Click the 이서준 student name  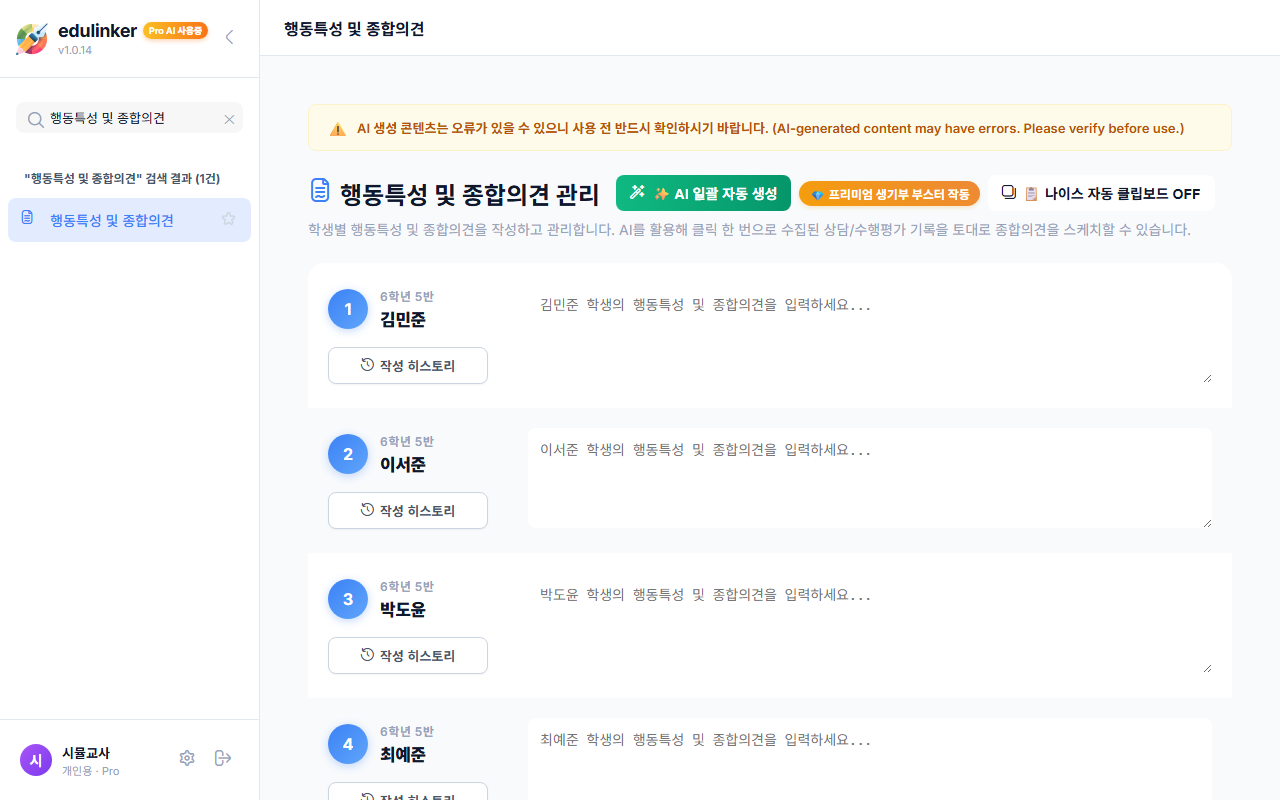pyautogui.click(x=403, y=465)
